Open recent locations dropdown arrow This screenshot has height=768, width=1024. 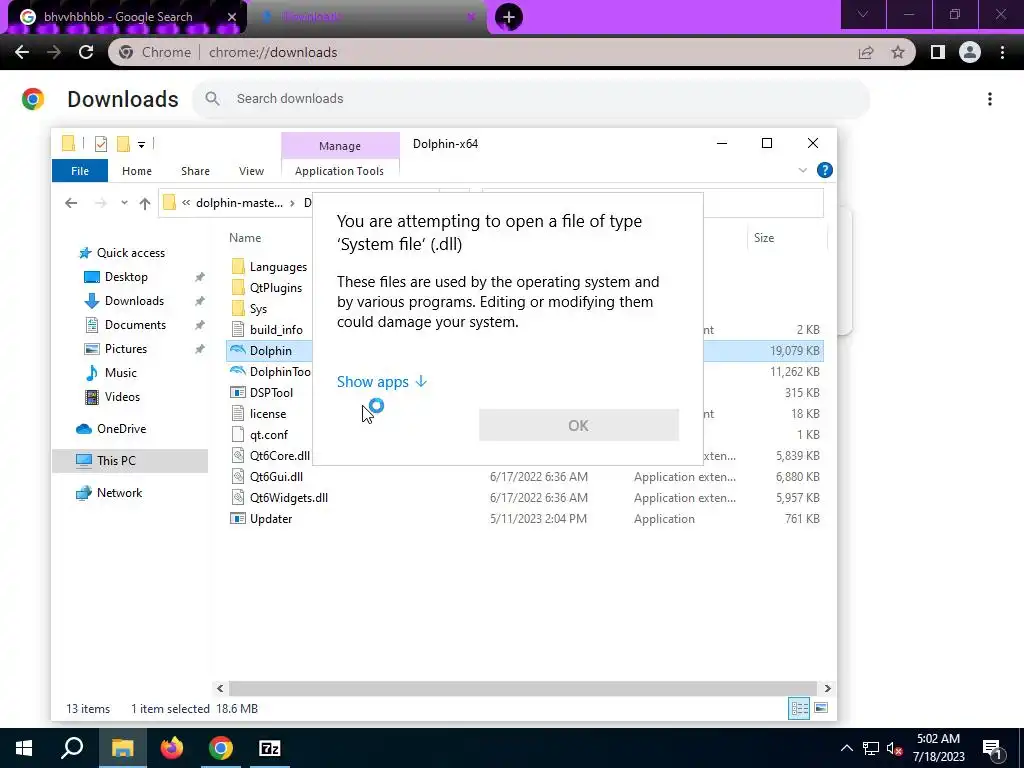[x=124, y=203]
